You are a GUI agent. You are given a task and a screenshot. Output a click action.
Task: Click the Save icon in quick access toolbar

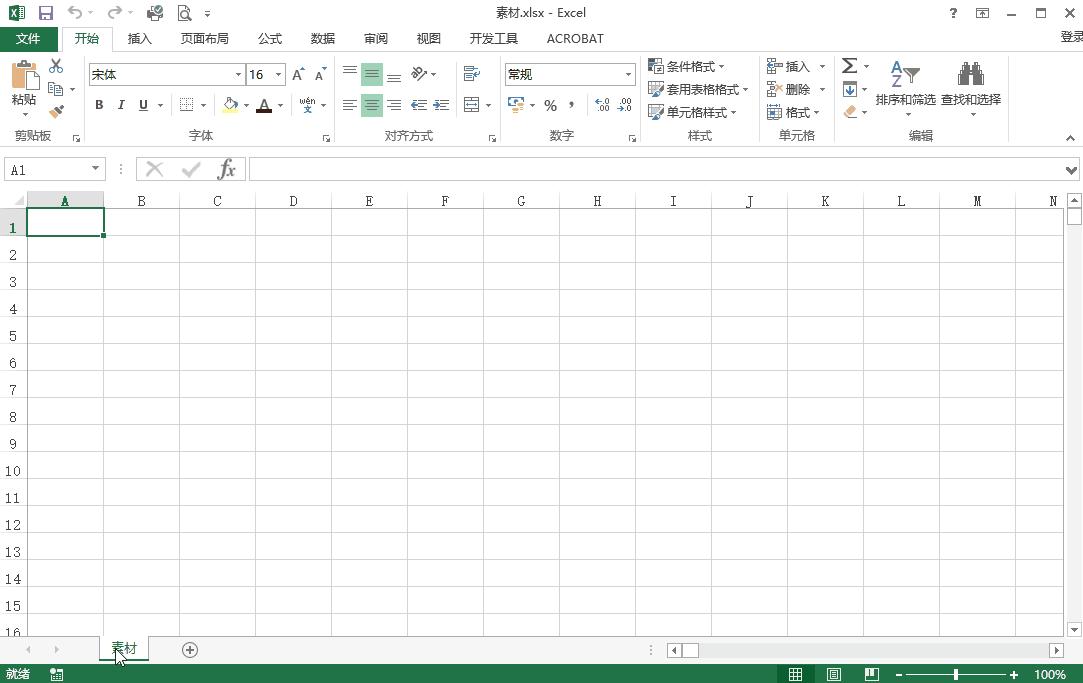point(46,13)
